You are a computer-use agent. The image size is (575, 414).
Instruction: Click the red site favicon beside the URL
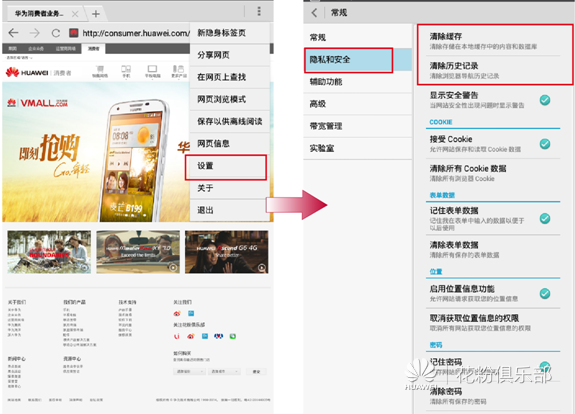click(x=74, y=33)
